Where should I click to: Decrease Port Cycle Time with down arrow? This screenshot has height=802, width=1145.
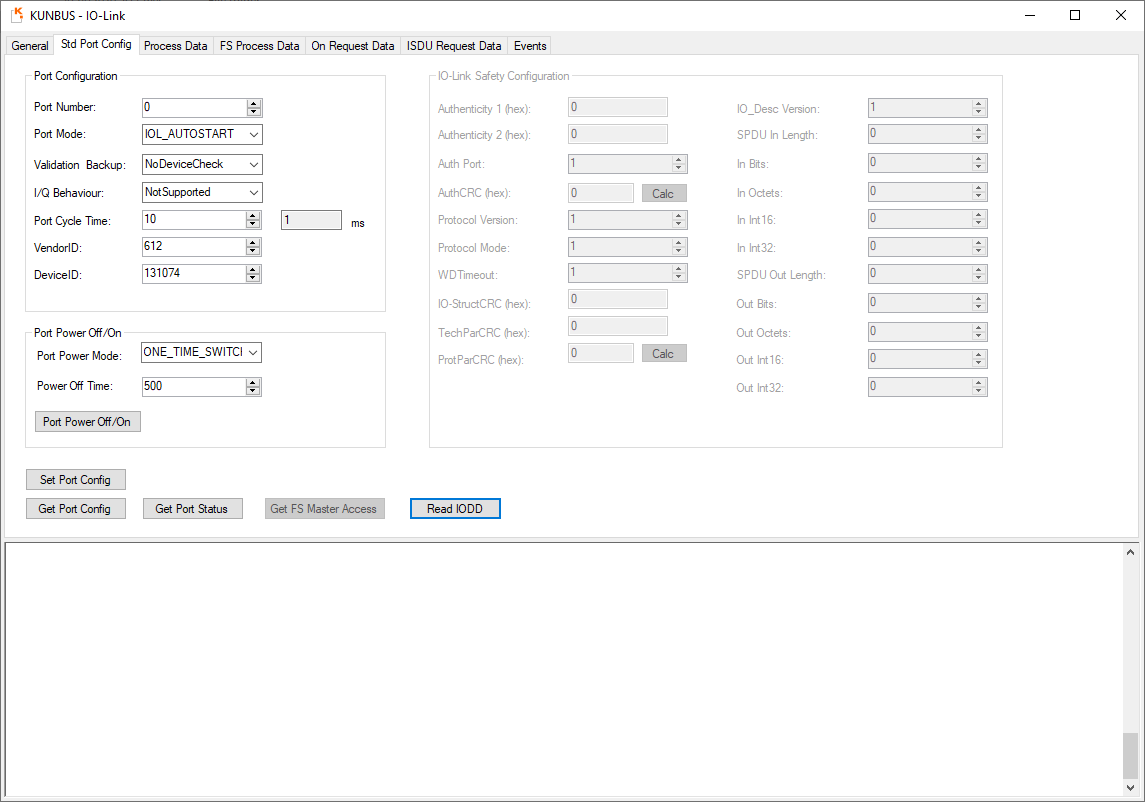click(x=254, y=224)
